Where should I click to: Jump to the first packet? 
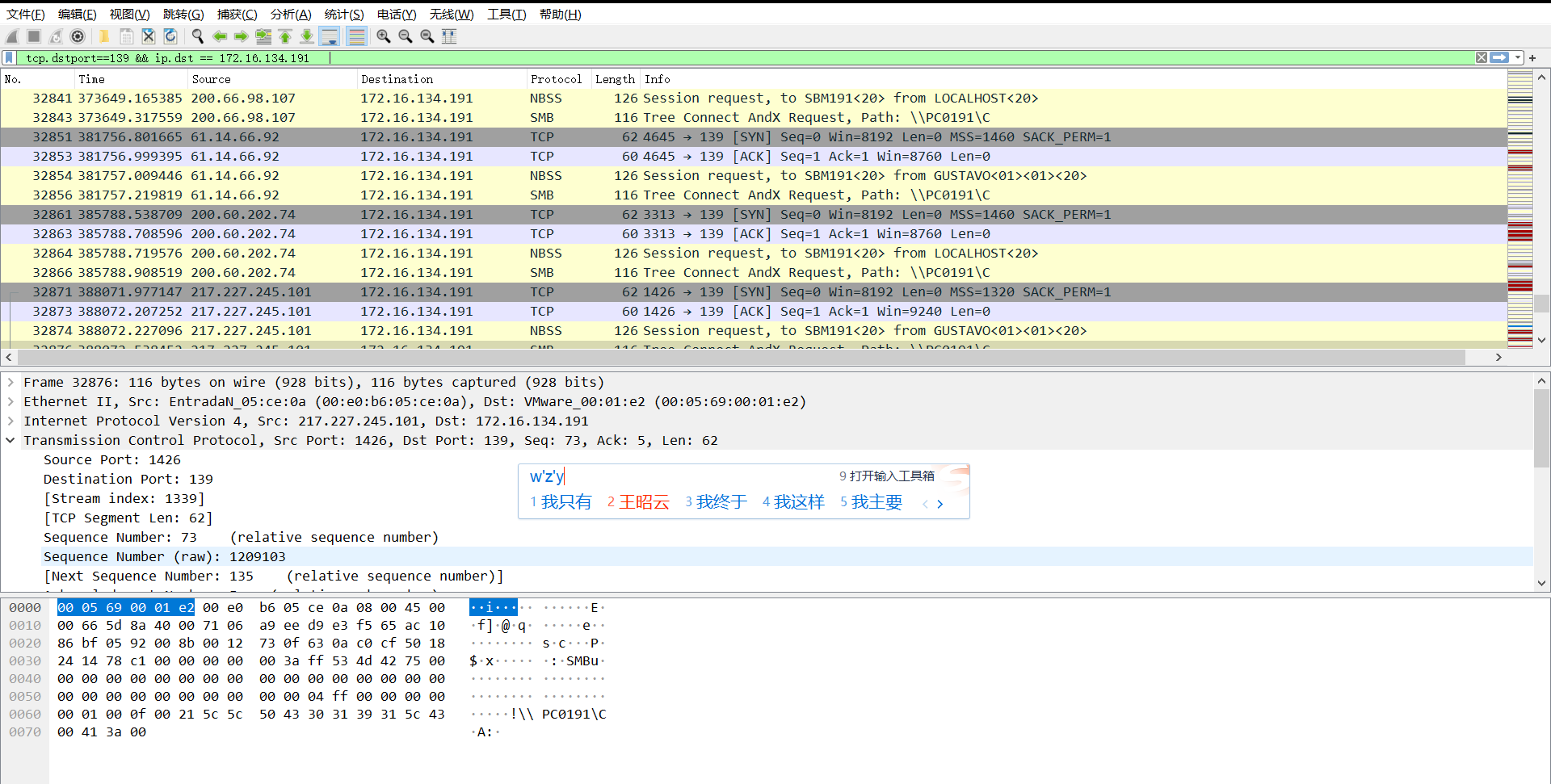point(285,36)
